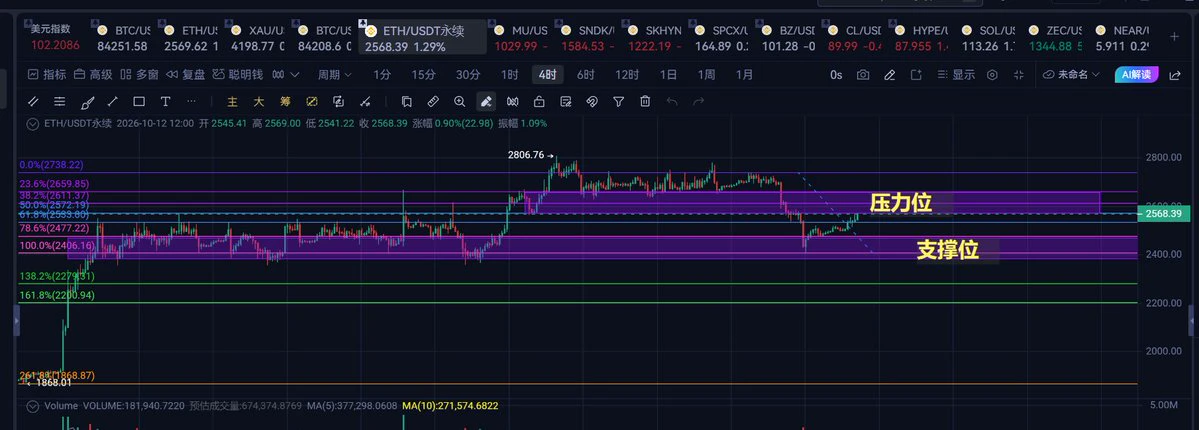Select the parallel lines drawing tool

pyautogui.click(x=33, y=101)
